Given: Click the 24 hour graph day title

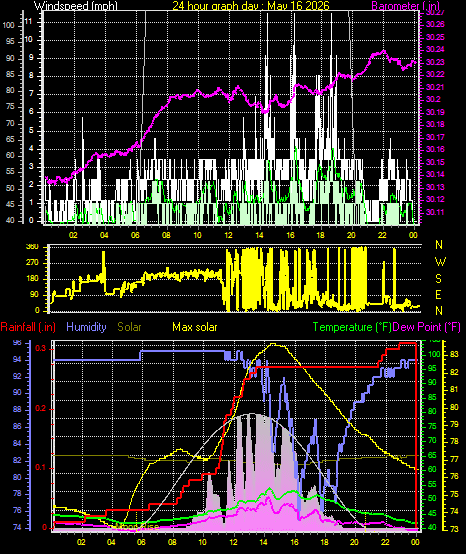Looking at the screenshot, I should [251, 5].
